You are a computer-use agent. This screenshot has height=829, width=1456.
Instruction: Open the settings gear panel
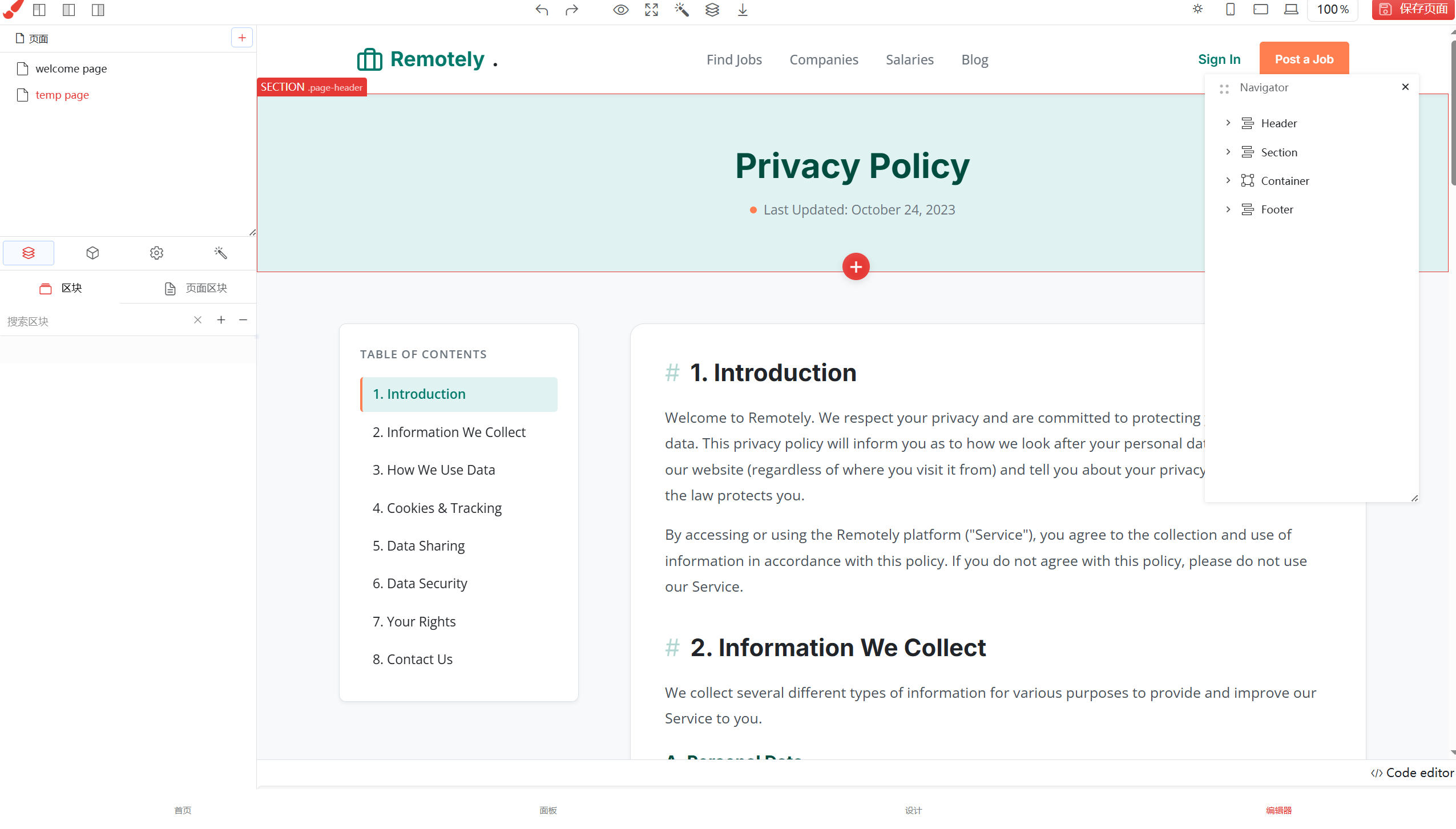156,253
